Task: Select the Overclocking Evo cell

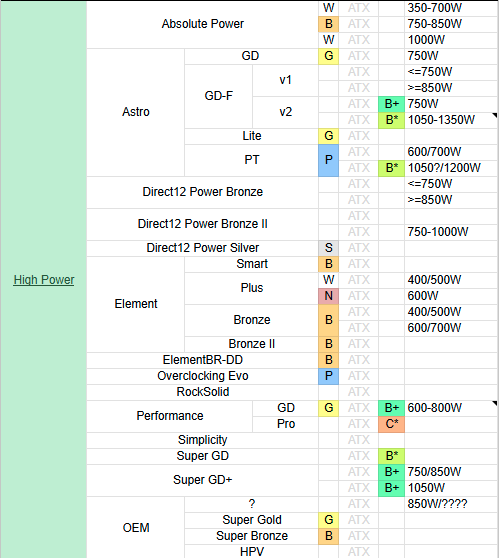Action: point(203,376)
